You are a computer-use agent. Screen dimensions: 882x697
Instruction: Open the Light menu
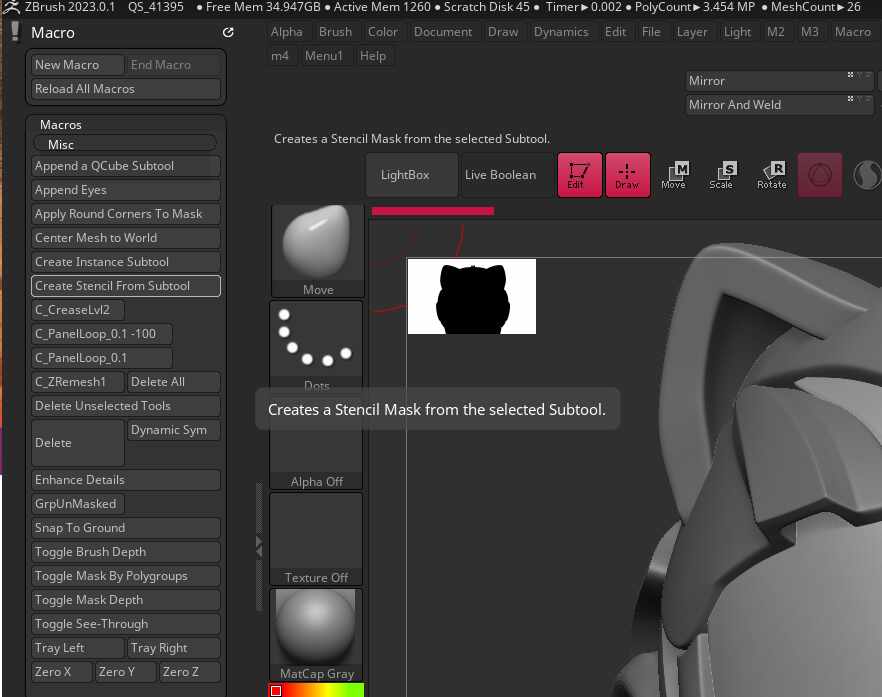pos(737,32)
